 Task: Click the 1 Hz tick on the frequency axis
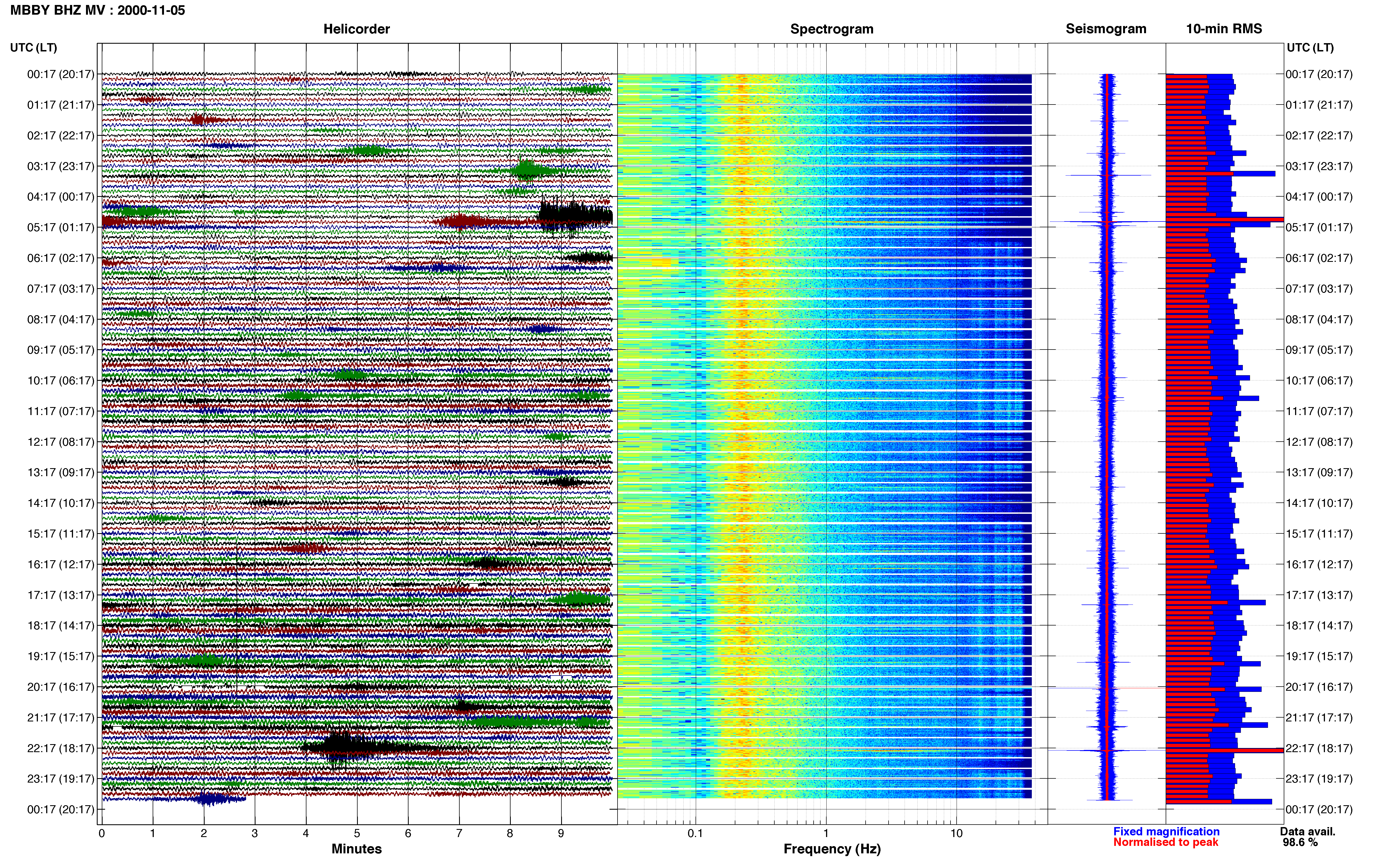[x=826, y=833]
